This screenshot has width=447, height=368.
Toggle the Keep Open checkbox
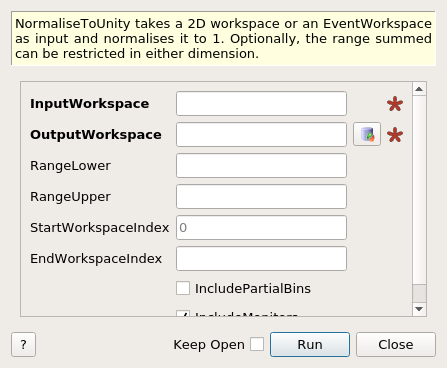(257, 344)
